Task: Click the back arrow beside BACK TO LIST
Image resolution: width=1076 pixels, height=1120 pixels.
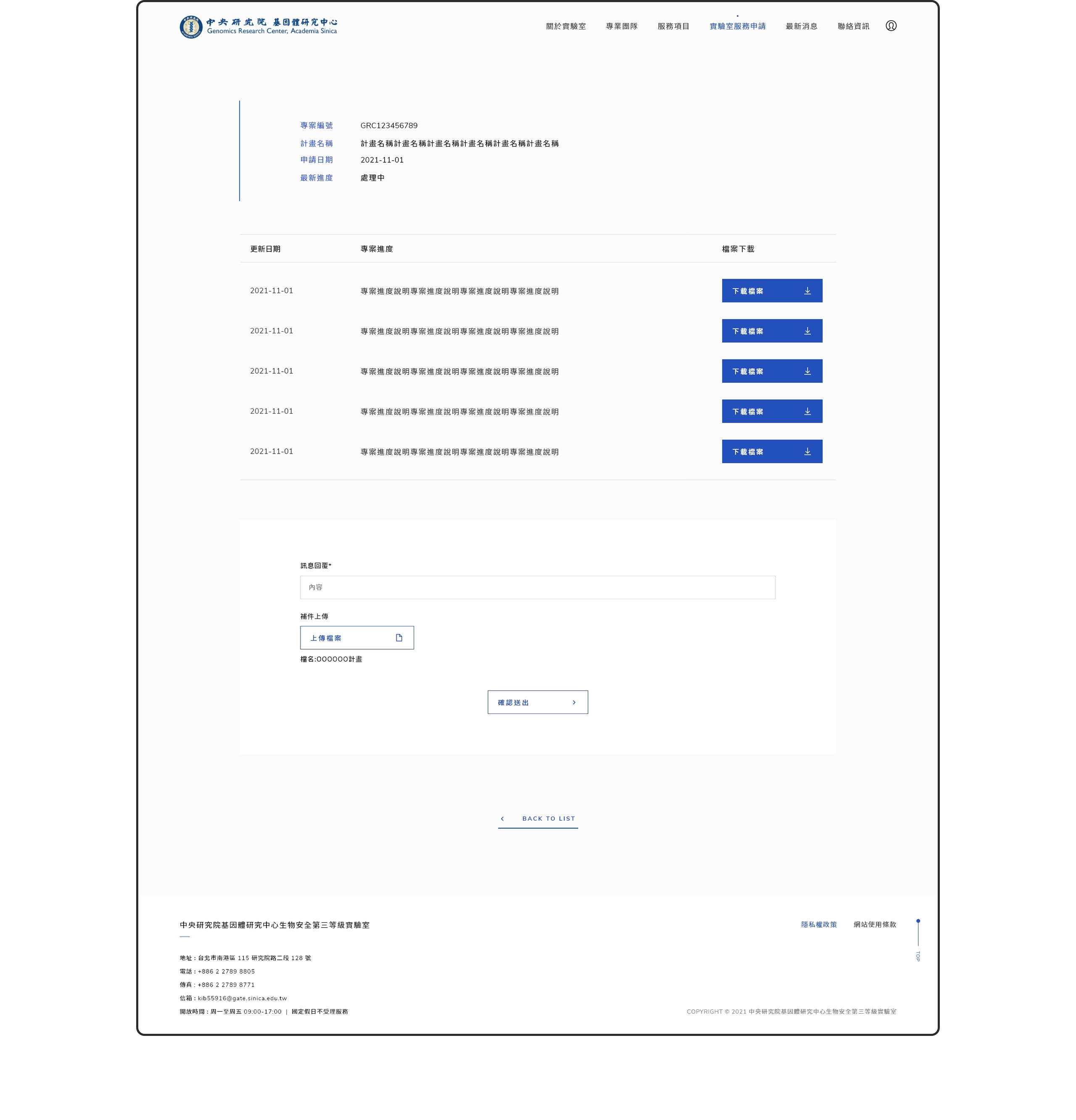Action: pos(502,818)
